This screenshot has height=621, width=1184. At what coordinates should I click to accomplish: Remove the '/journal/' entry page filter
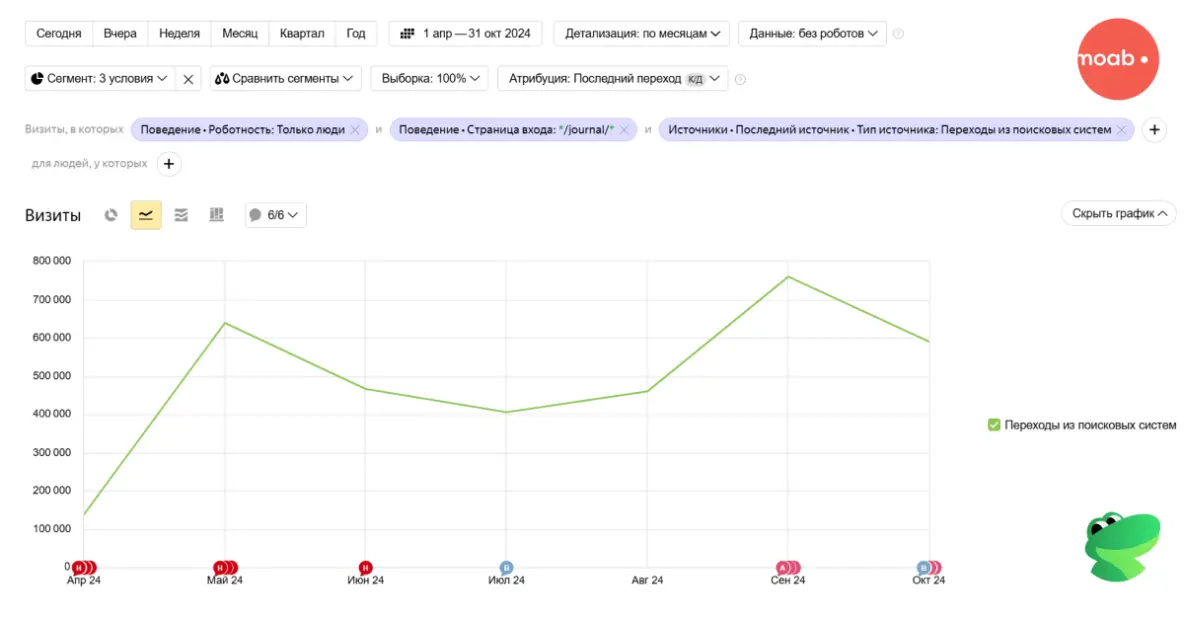pyautogui.click(x=624, y=130)
